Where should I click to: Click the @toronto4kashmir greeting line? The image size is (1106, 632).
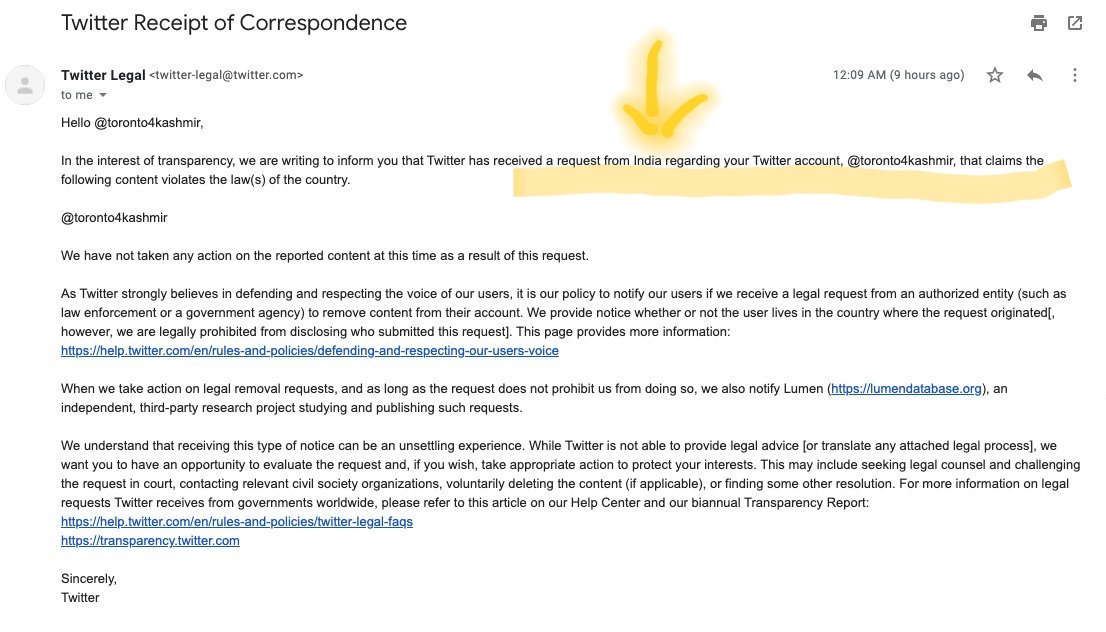tap(132, 123)
